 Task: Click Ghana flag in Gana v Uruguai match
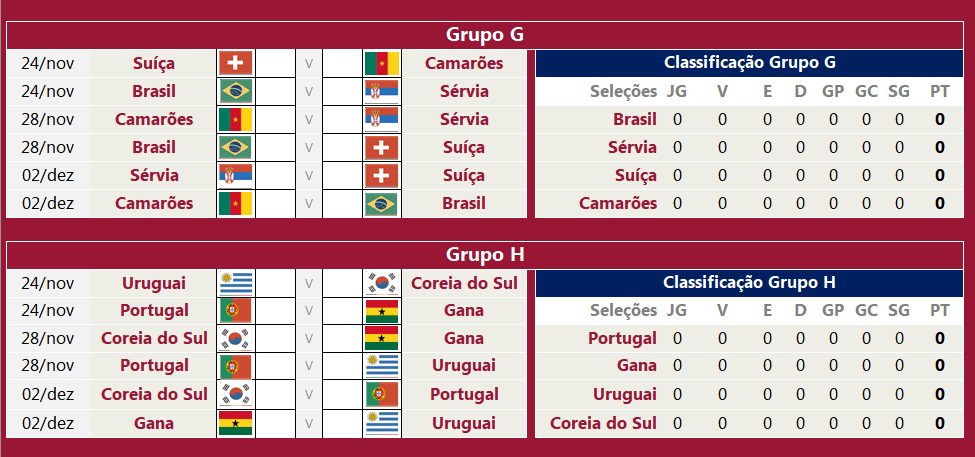tap(236, 423)
